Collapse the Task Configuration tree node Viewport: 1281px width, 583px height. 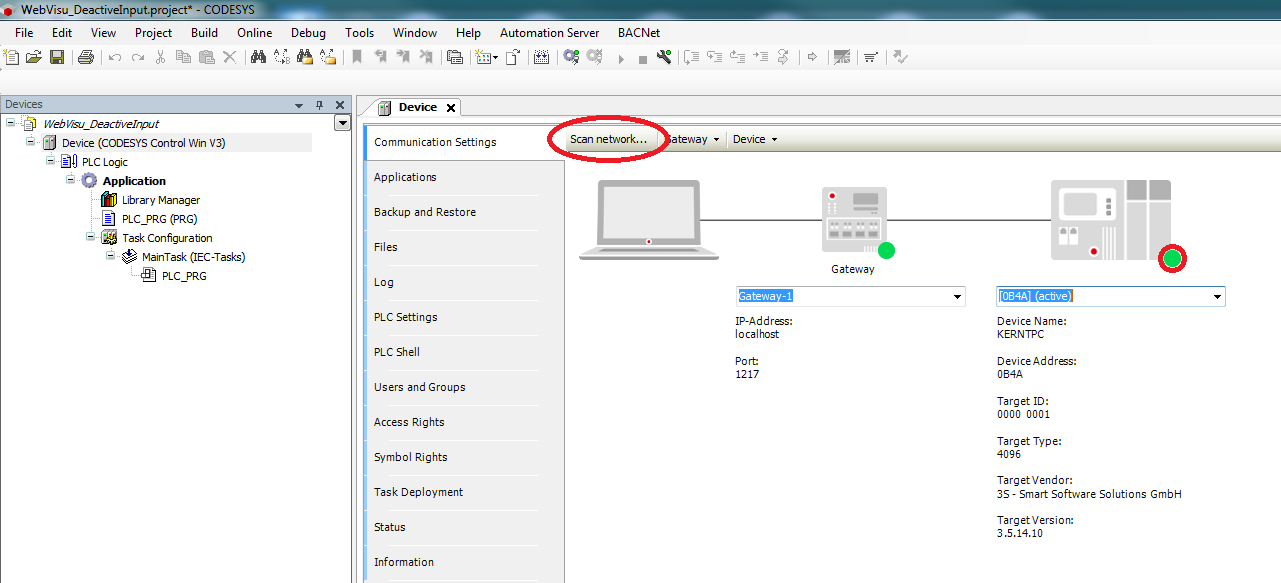90,237
